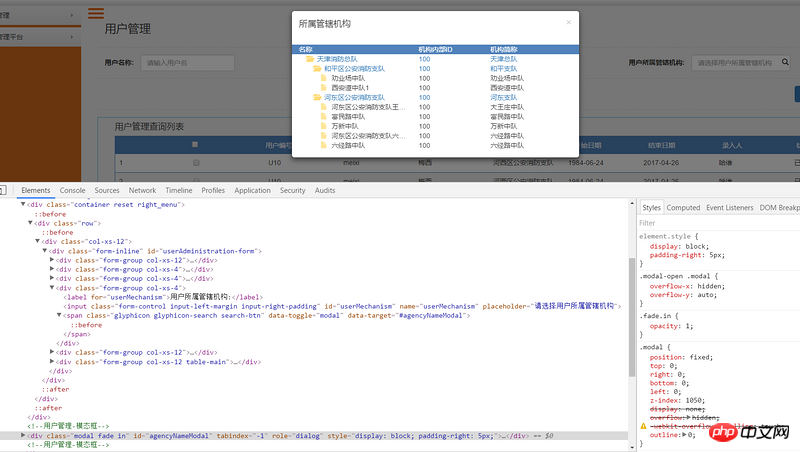Click the position: fixed style value
This screenshot has width=800, height=452.
click(x=699, y=357)
